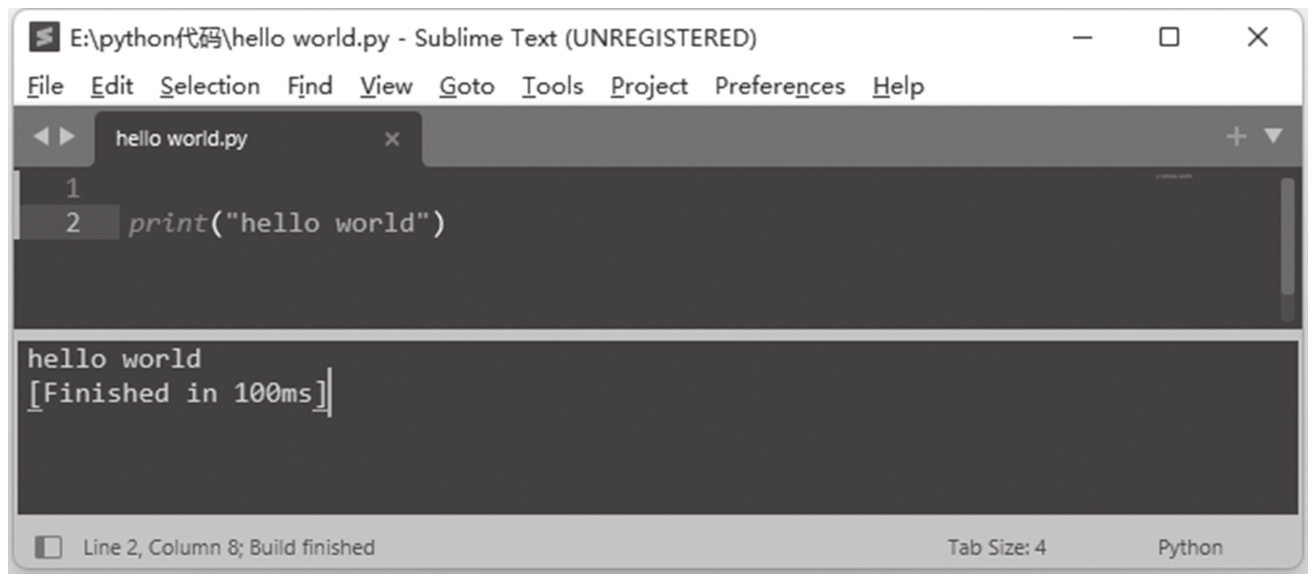Screen dimensions: 1312x578
Task: Close the hello world.py tab
Action: coord(392,139)
